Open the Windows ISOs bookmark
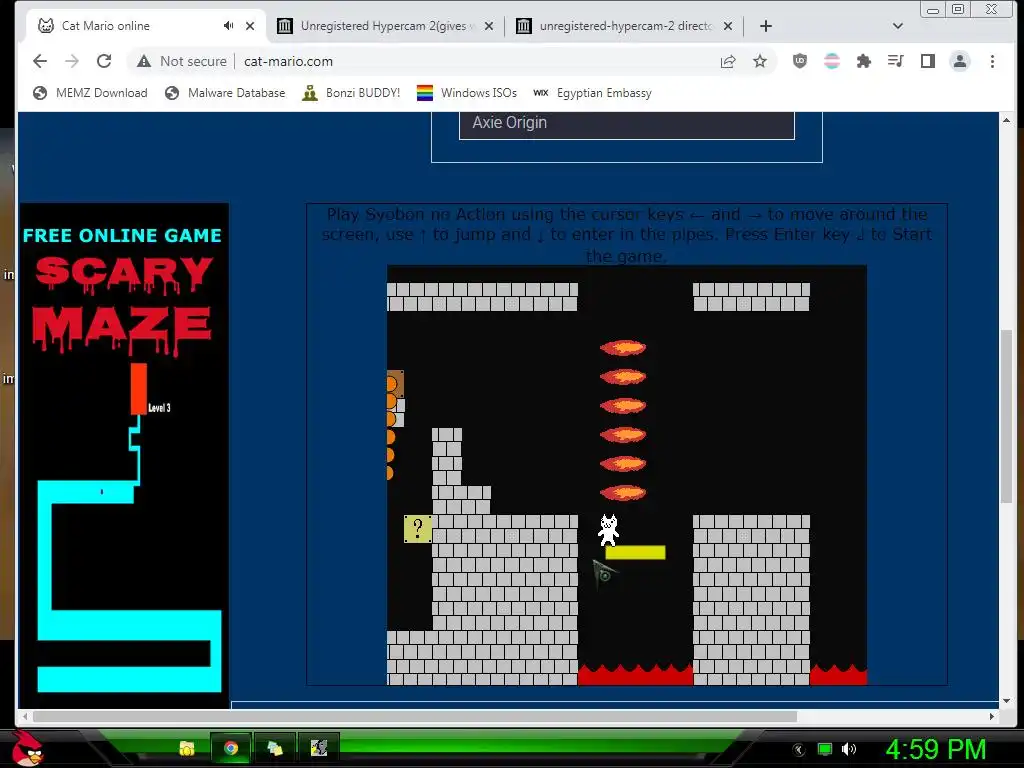This screenshot has height=768, width=1024. click(x=467, y=93)
